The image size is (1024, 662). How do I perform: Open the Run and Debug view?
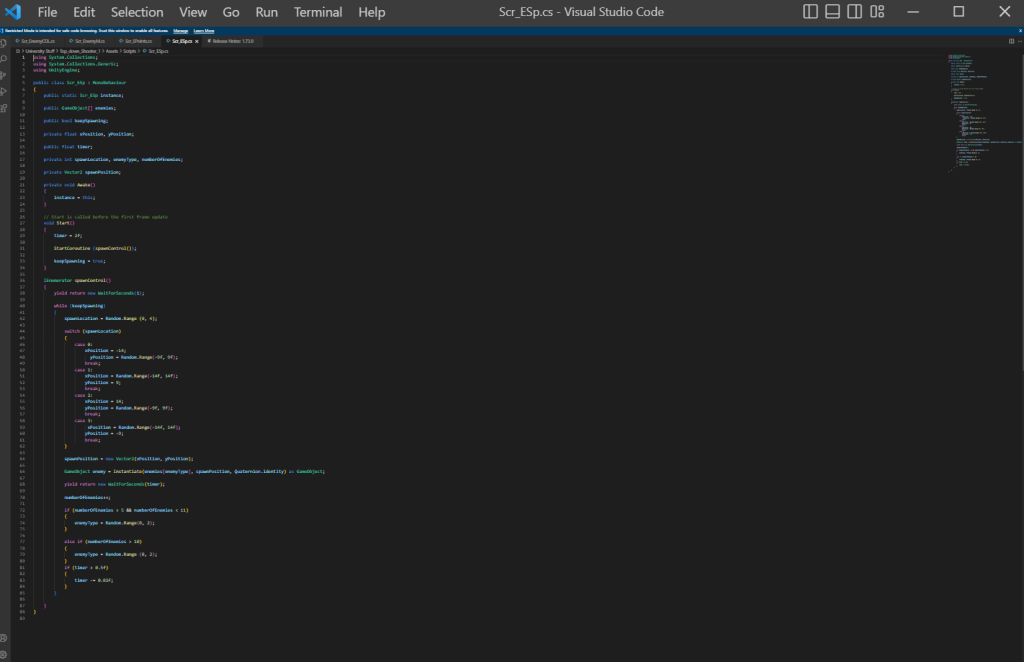click(5, 91)
